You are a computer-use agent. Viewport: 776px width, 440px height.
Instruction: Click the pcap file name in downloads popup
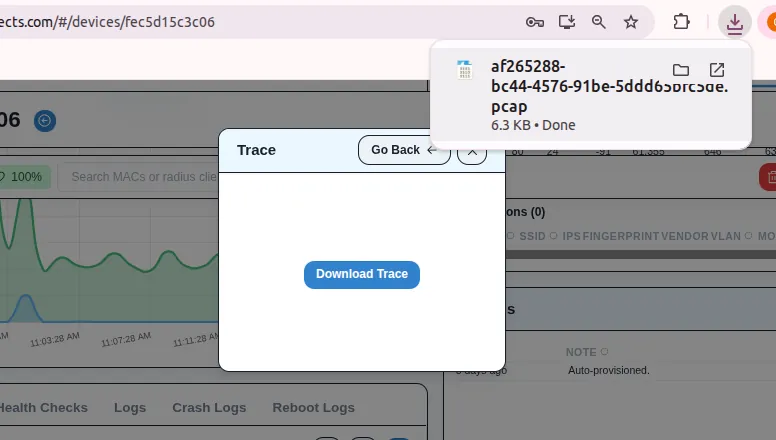click(609, 86)
